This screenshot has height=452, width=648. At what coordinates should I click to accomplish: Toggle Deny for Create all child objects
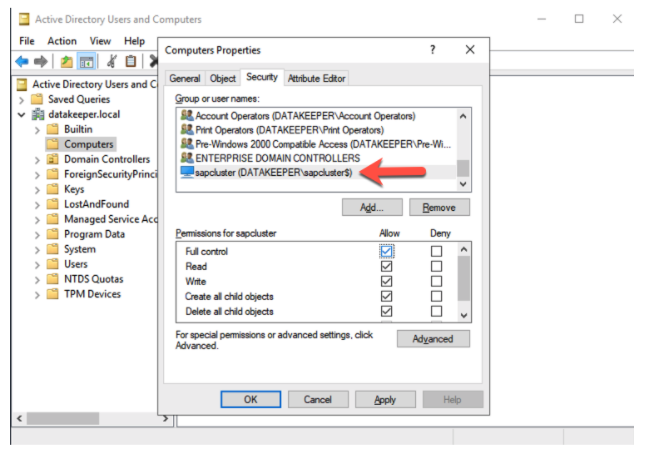click(436, 296)
